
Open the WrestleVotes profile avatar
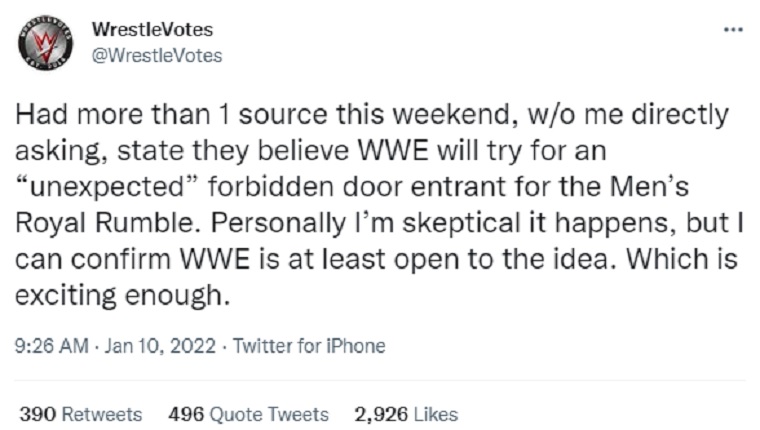click(47, 43)
